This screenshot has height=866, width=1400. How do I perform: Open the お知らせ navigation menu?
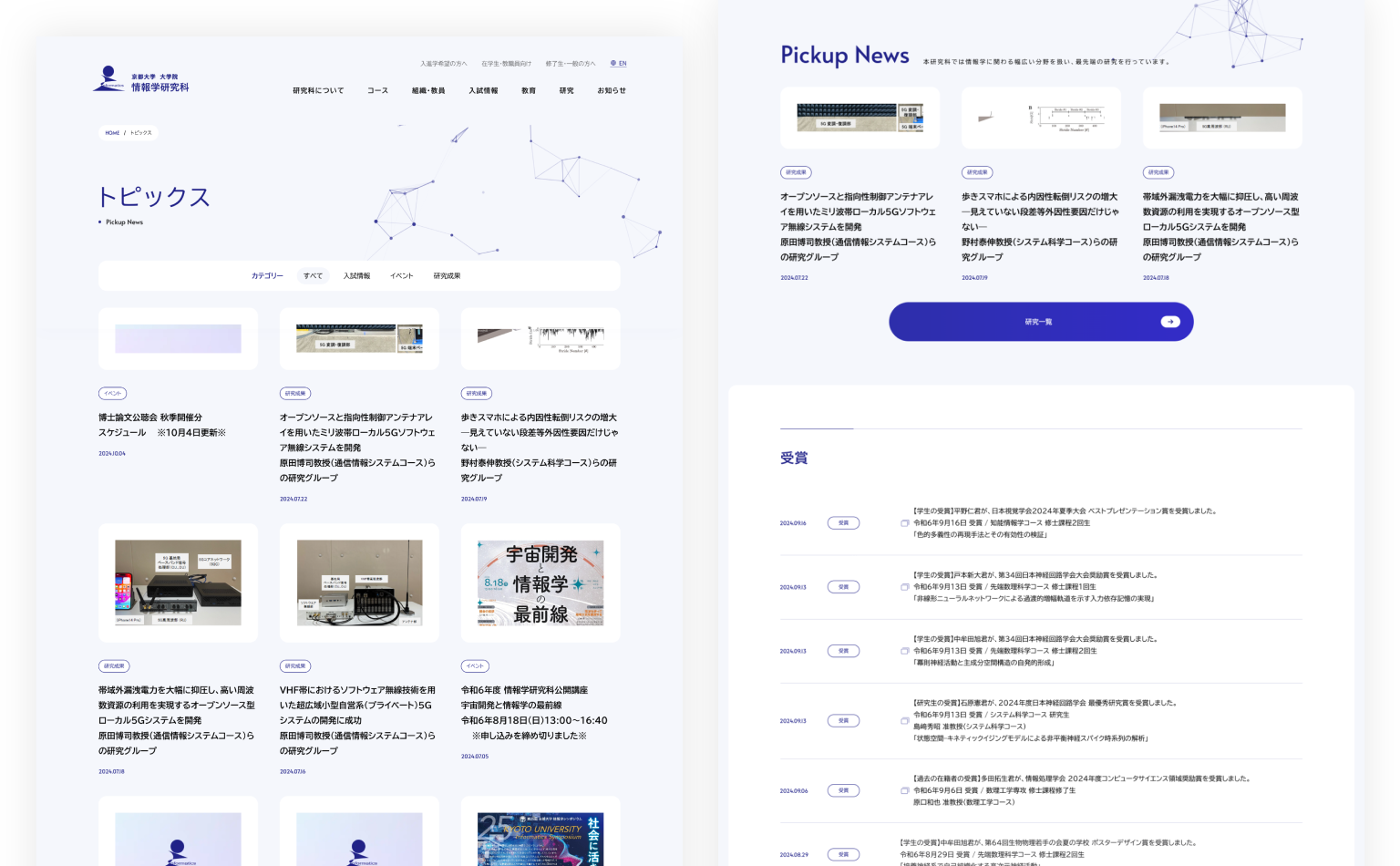click(612, 91)
